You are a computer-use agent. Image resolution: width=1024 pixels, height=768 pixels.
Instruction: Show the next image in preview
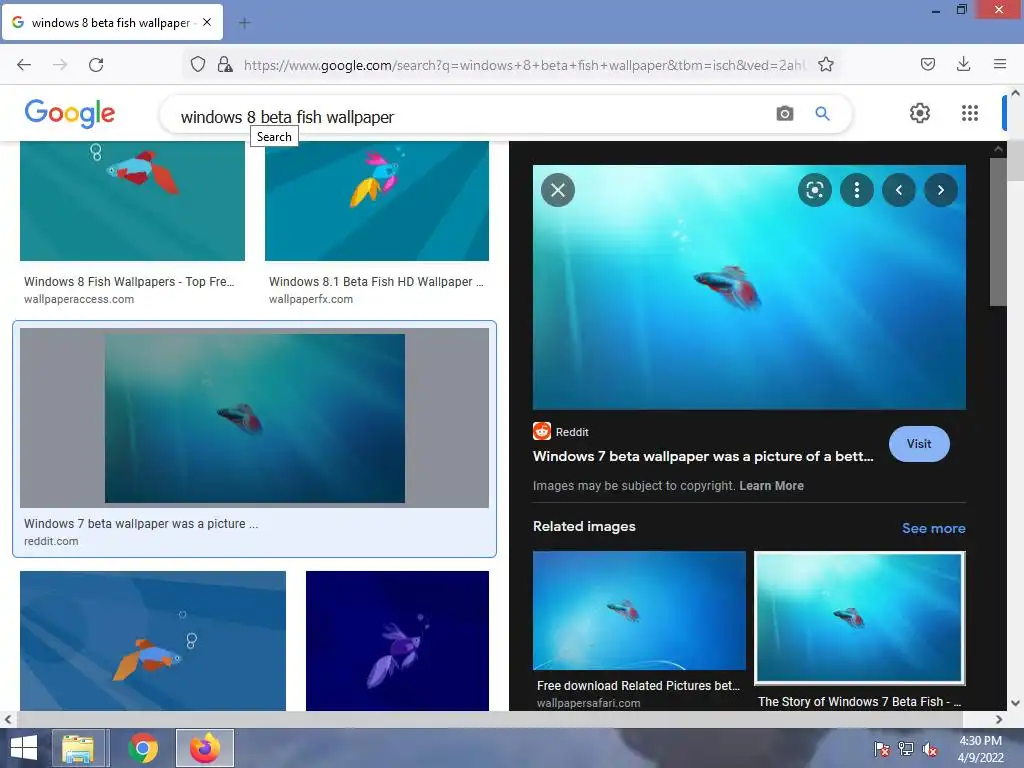coord(941,190)
